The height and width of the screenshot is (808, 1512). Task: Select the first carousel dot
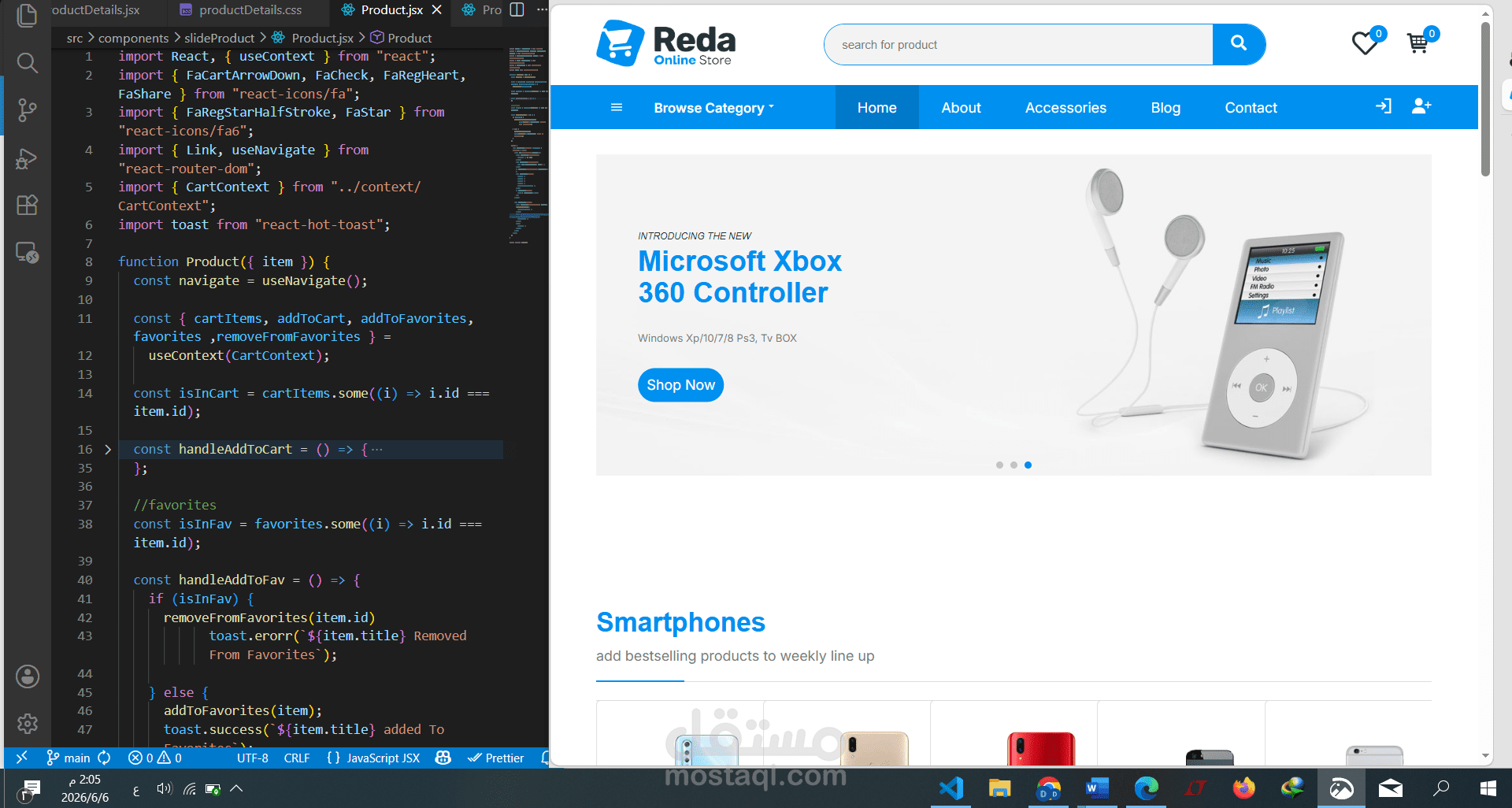[x=999, y=465]
